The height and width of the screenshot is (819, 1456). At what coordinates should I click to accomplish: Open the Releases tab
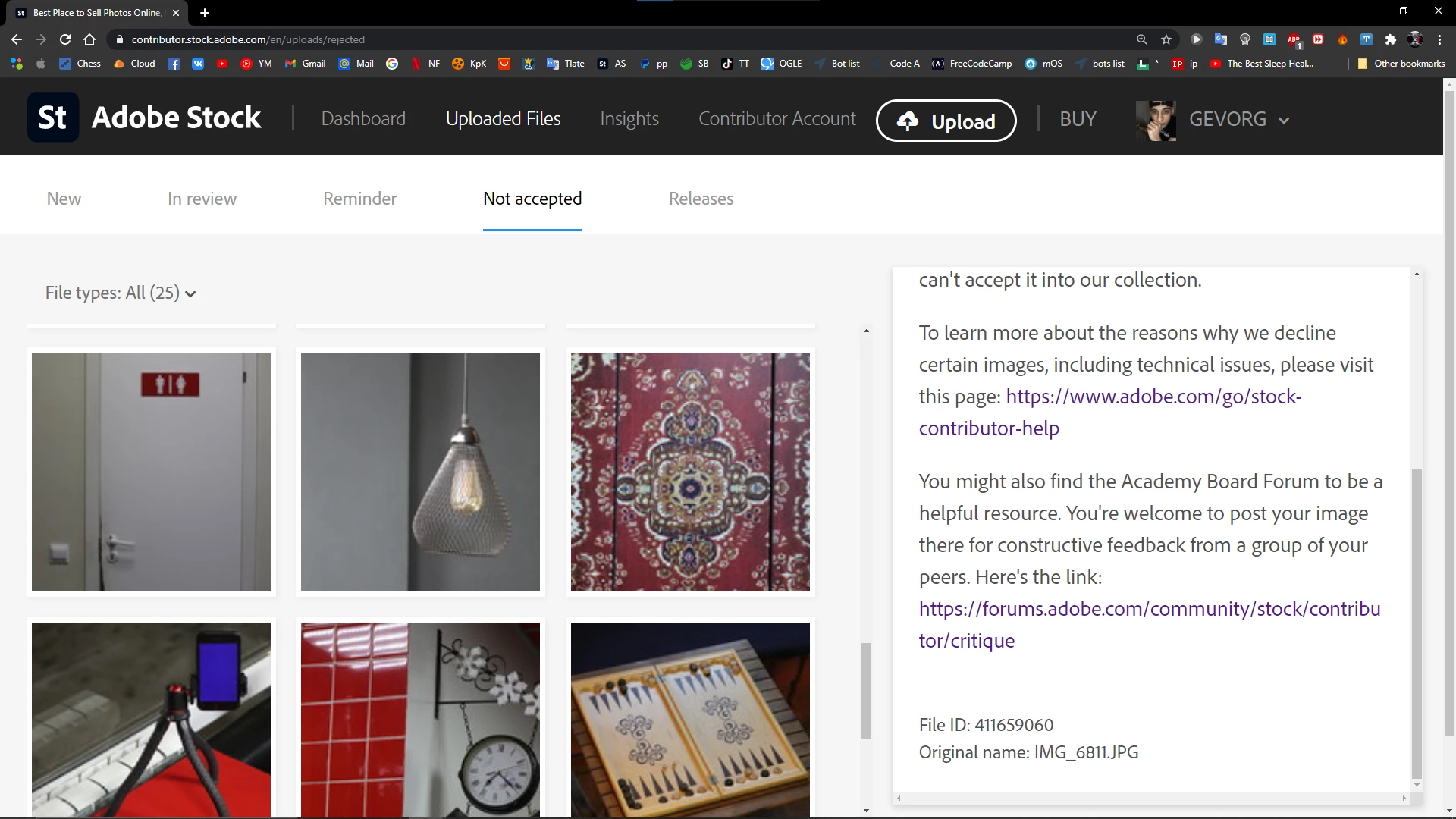[701, 199]
